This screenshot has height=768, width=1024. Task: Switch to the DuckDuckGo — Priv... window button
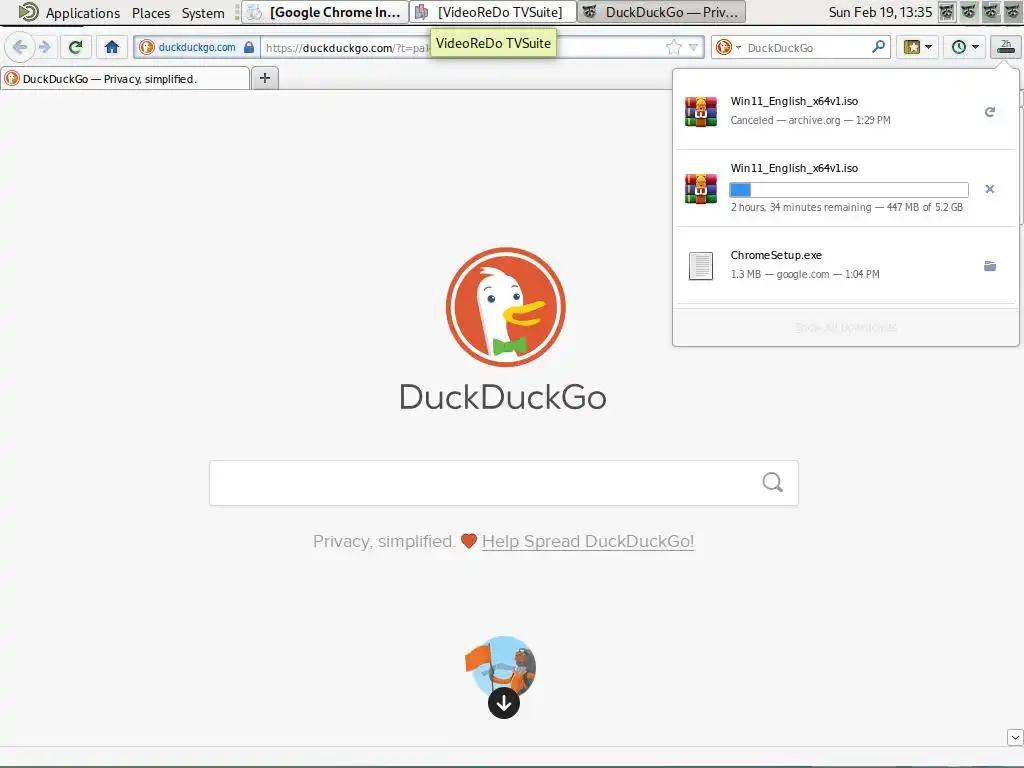661,12
